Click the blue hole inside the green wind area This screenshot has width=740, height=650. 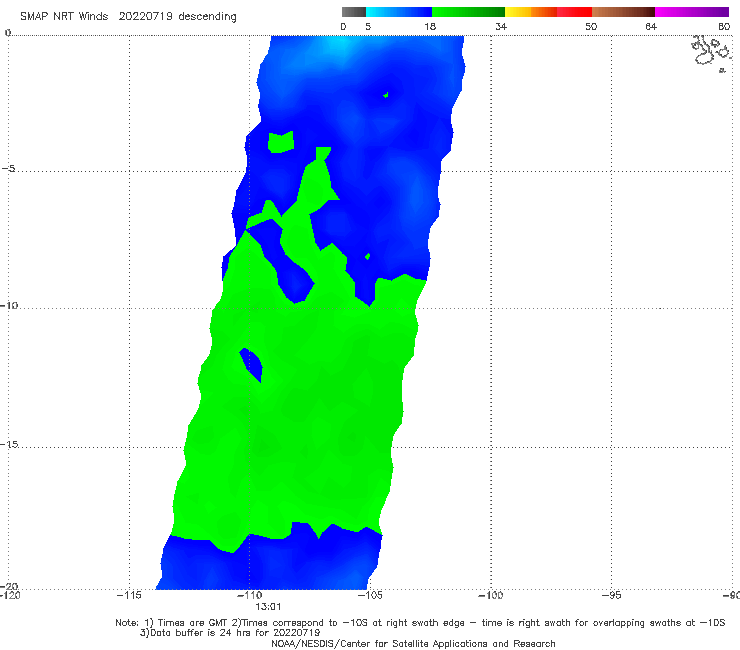251,364
